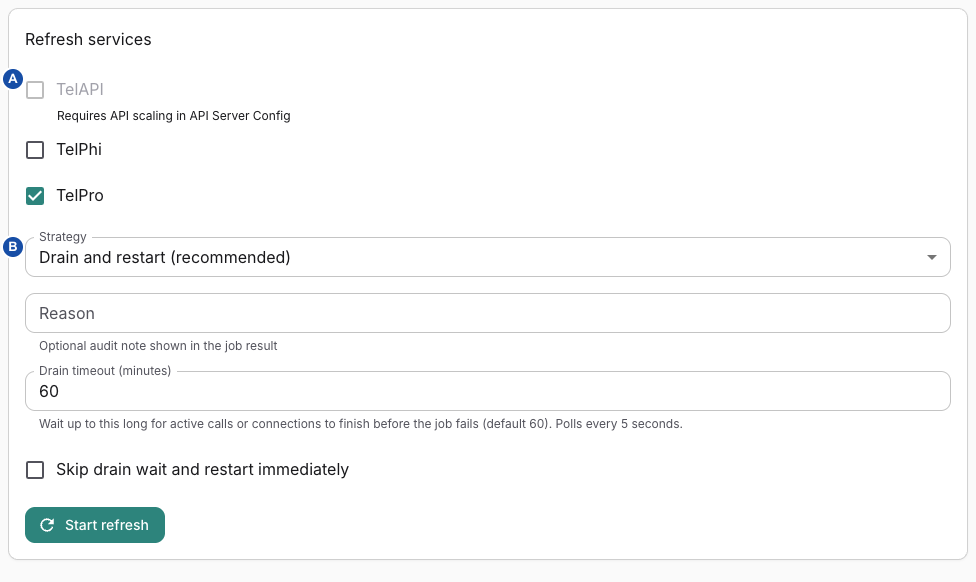
Task: Click 'Requires API scaling in API Server Config' note
Action: [174, 116]
